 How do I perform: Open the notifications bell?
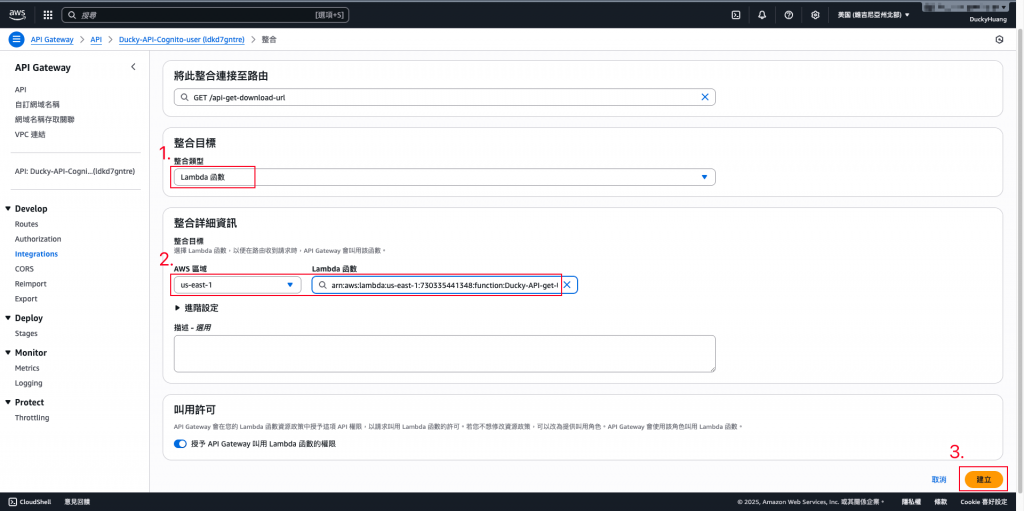coord(762,14)
